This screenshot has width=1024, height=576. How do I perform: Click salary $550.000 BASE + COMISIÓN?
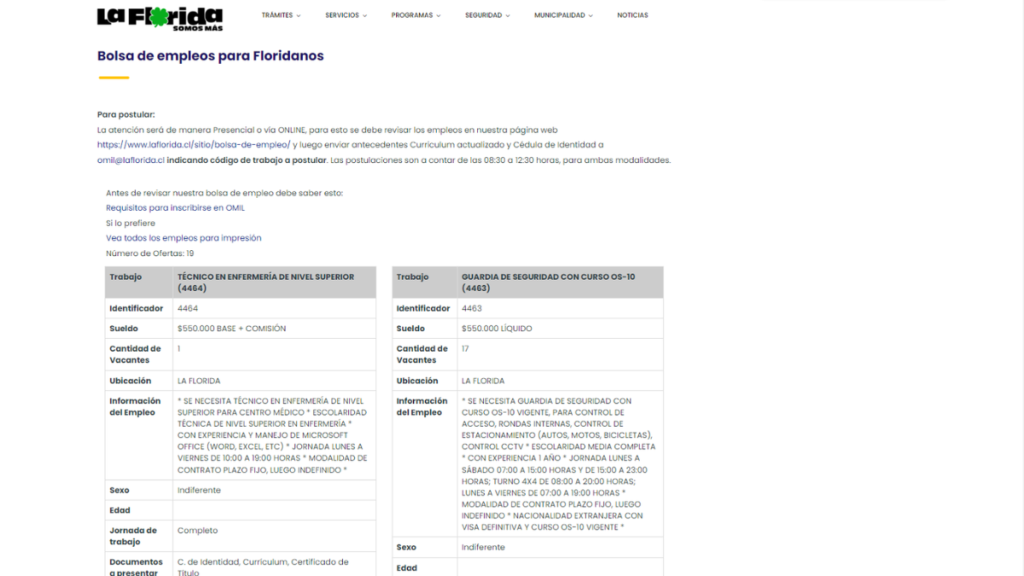[232, 328]
